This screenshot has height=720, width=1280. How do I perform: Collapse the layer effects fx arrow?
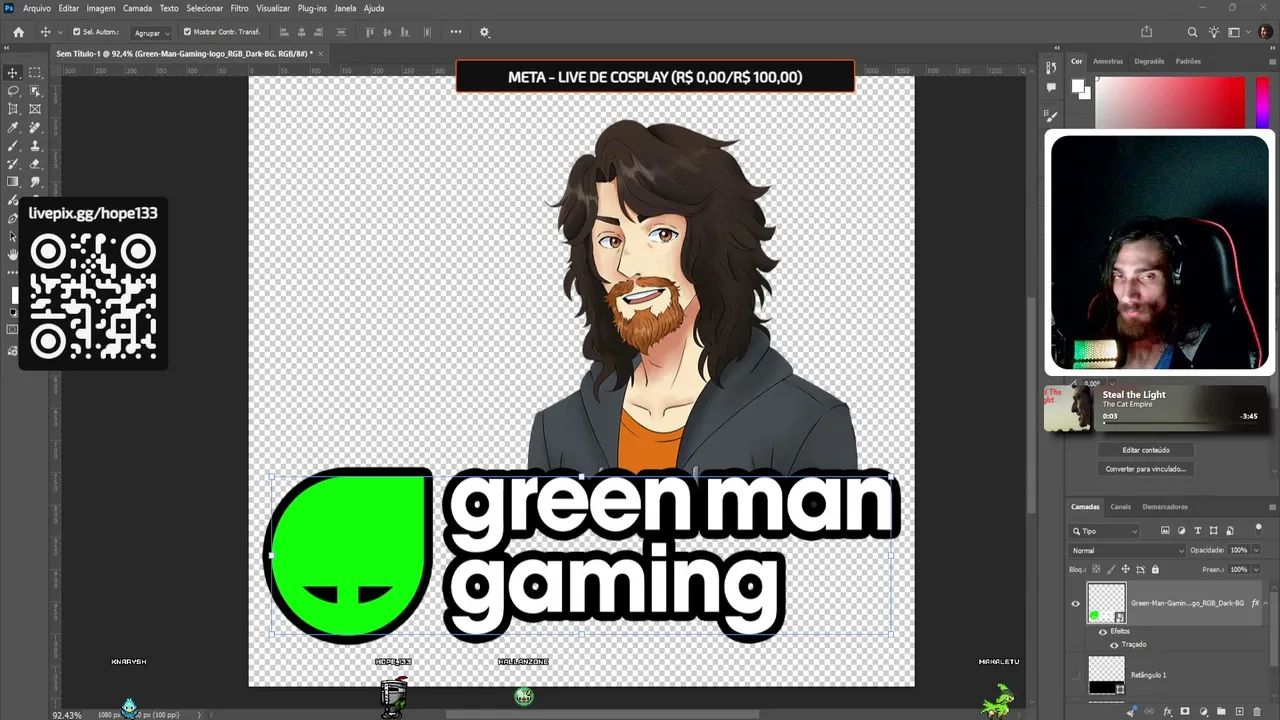pyautogui.click(x=1266, y=604)
